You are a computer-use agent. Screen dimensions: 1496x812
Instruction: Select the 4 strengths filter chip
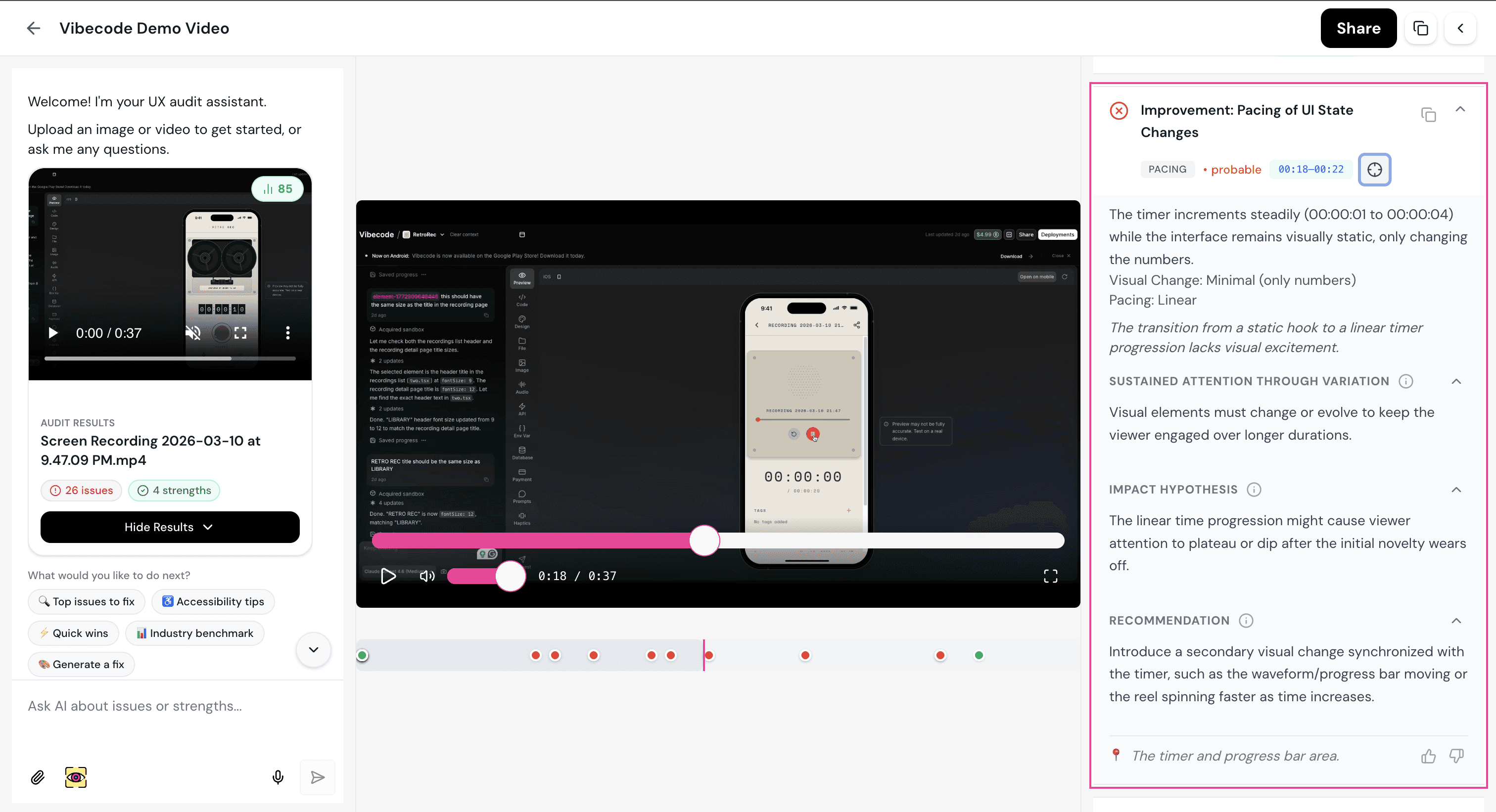(x=174, y=491)
